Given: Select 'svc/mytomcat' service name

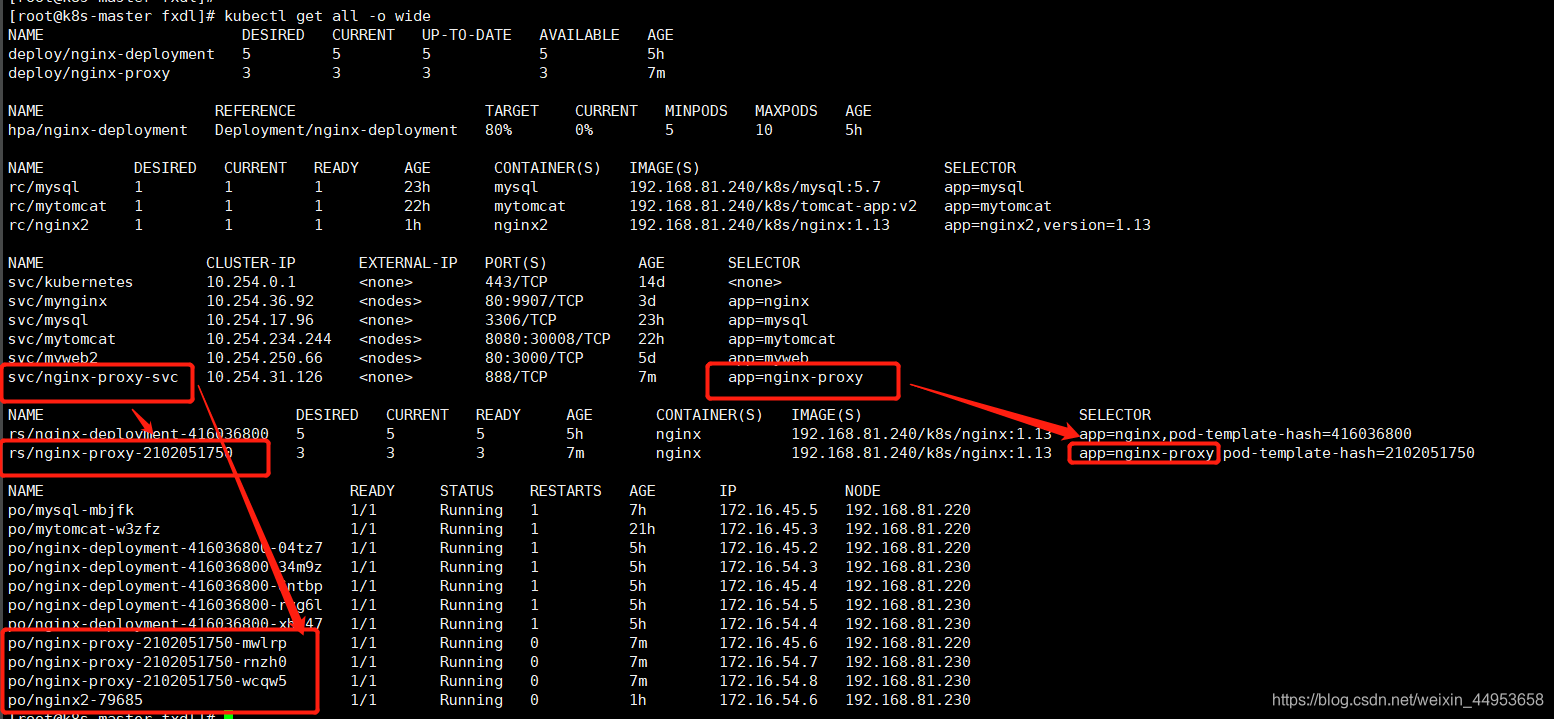Looking at the screenshot, I should tap(62, 339).
